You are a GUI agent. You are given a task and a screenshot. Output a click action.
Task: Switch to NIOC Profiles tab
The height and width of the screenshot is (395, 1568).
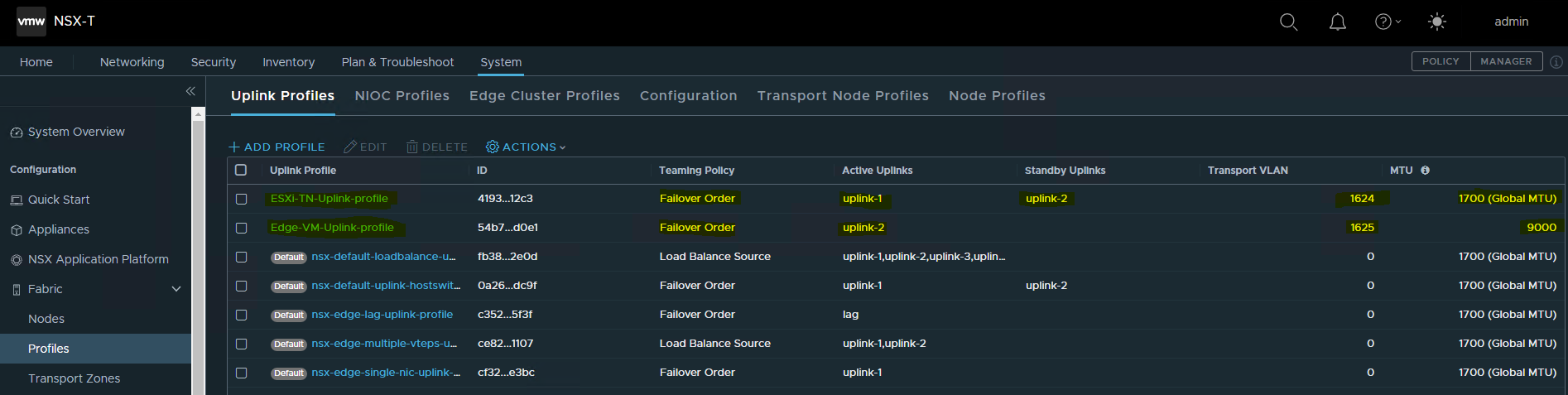tap(402, 96)
